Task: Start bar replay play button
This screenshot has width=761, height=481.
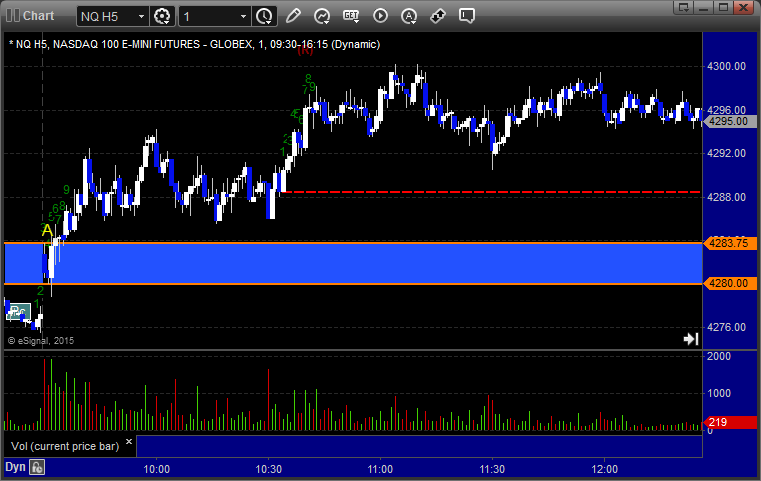Action: [380, 16]
